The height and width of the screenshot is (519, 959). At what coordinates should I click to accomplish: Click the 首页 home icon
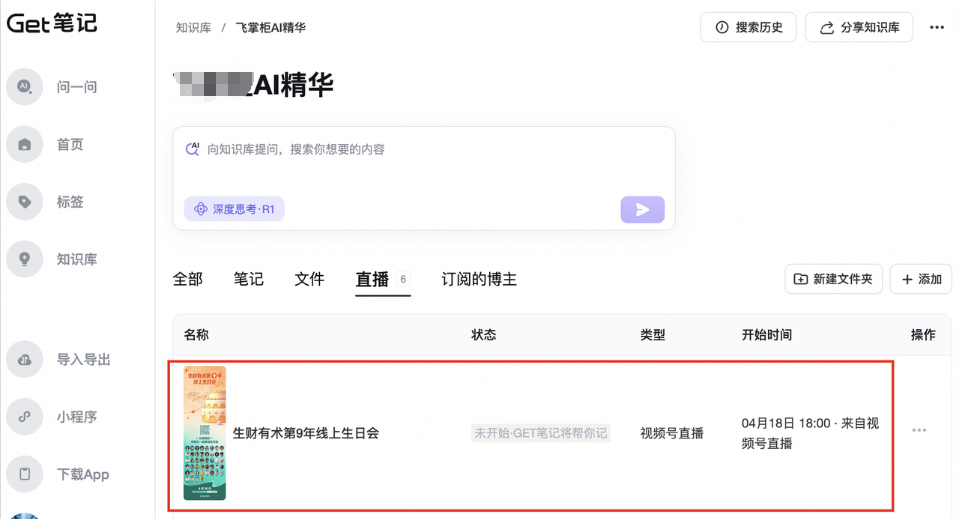tap(24, 144)
